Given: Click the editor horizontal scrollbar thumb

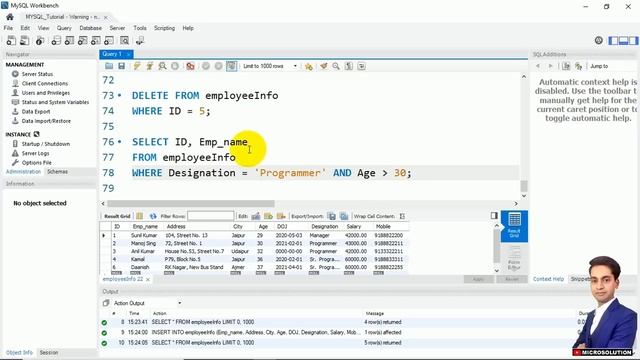Looking at the screenshot, I should click(191, 203).
